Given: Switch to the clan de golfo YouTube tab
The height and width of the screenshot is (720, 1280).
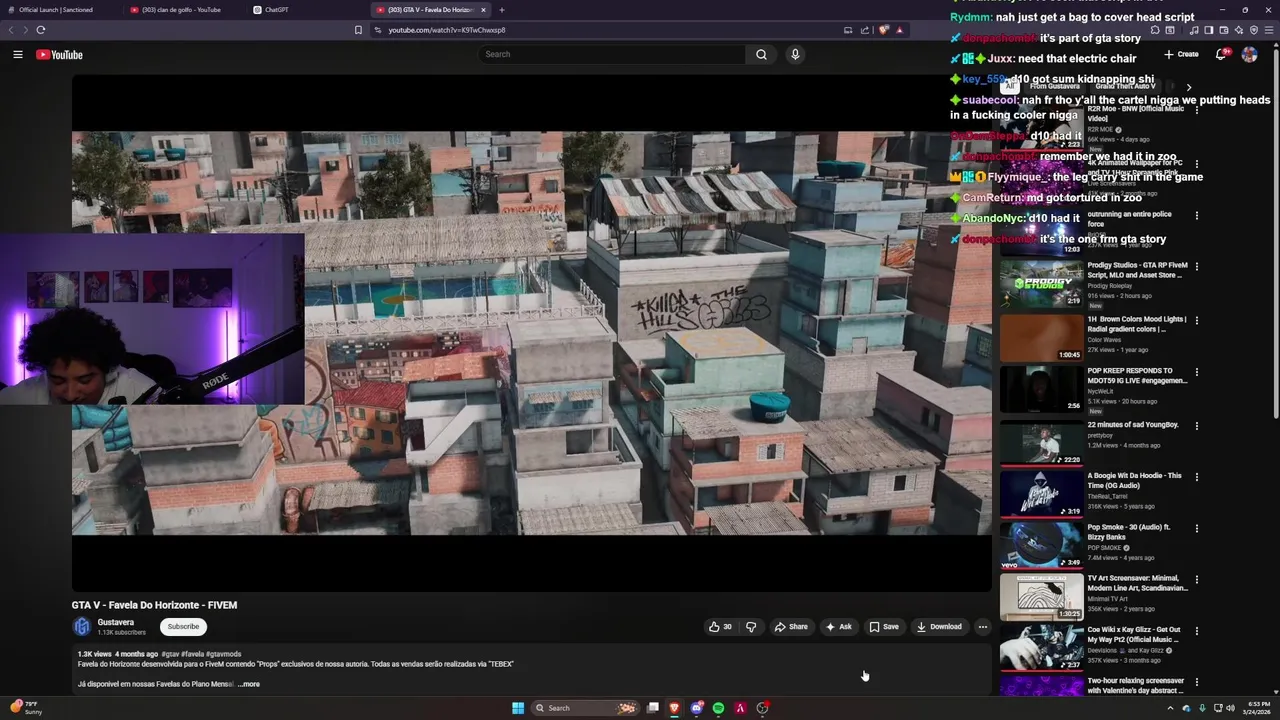Looking at the screenshot, I should pos(181,10).
